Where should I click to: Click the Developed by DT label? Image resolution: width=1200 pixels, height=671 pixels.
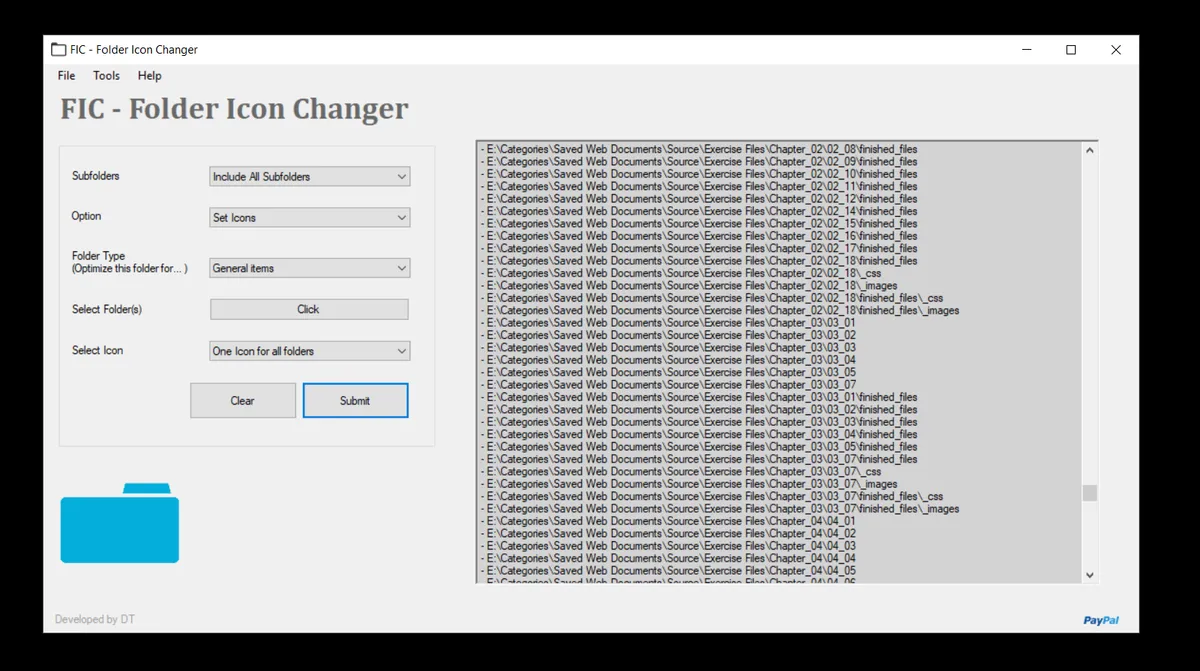(x=94, y=619)
